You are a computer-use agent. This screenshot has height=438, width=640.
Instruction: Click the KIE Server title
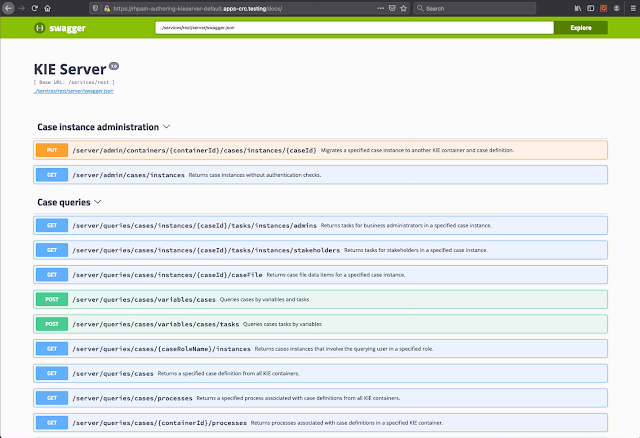[x=70, y=69]
